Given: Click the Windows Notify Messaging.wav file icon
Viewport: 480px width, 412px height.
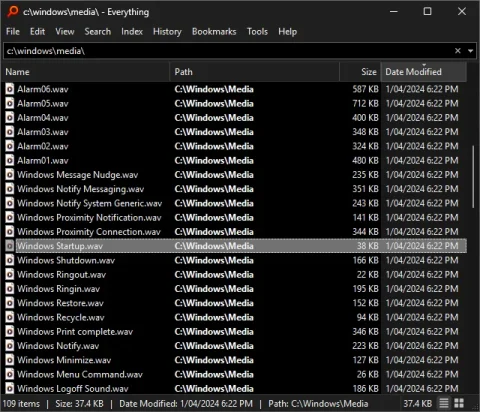Looking at the screenshot, I should [x=10, y=189].
